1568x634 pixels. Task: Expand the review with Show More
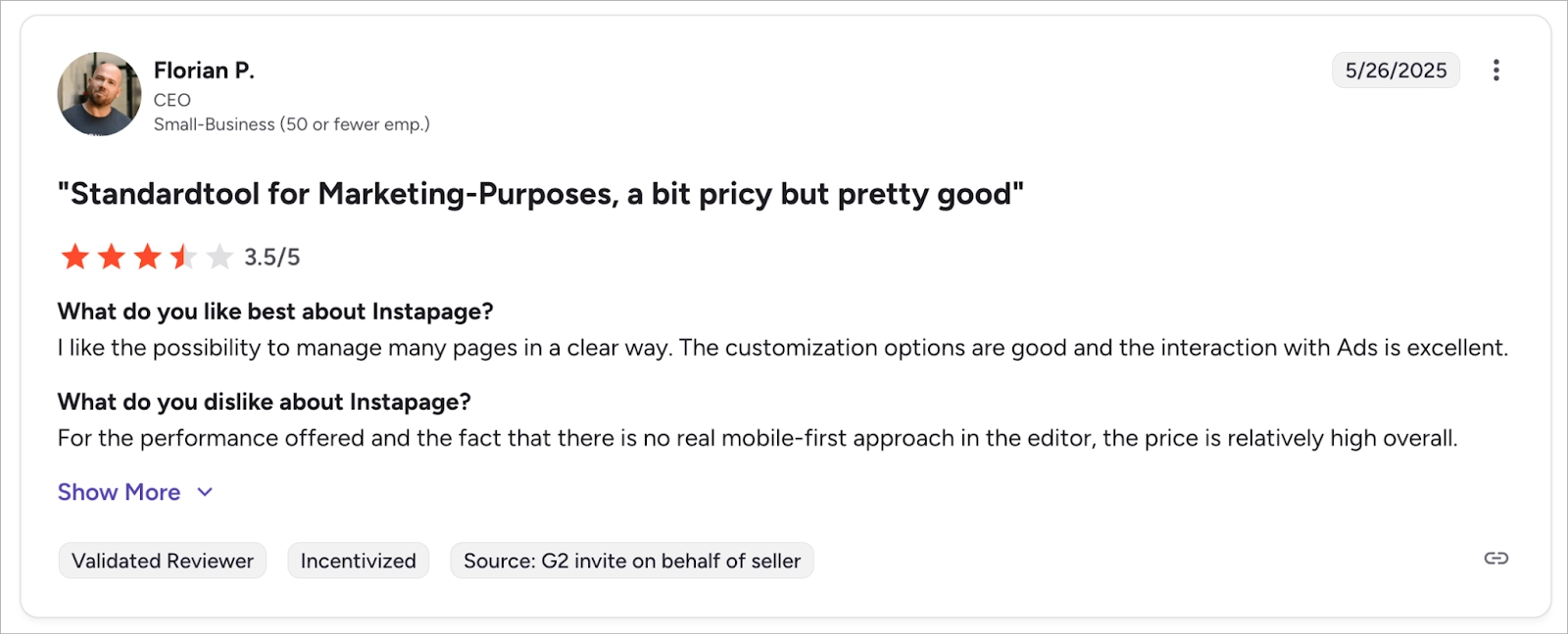[119, 492]
